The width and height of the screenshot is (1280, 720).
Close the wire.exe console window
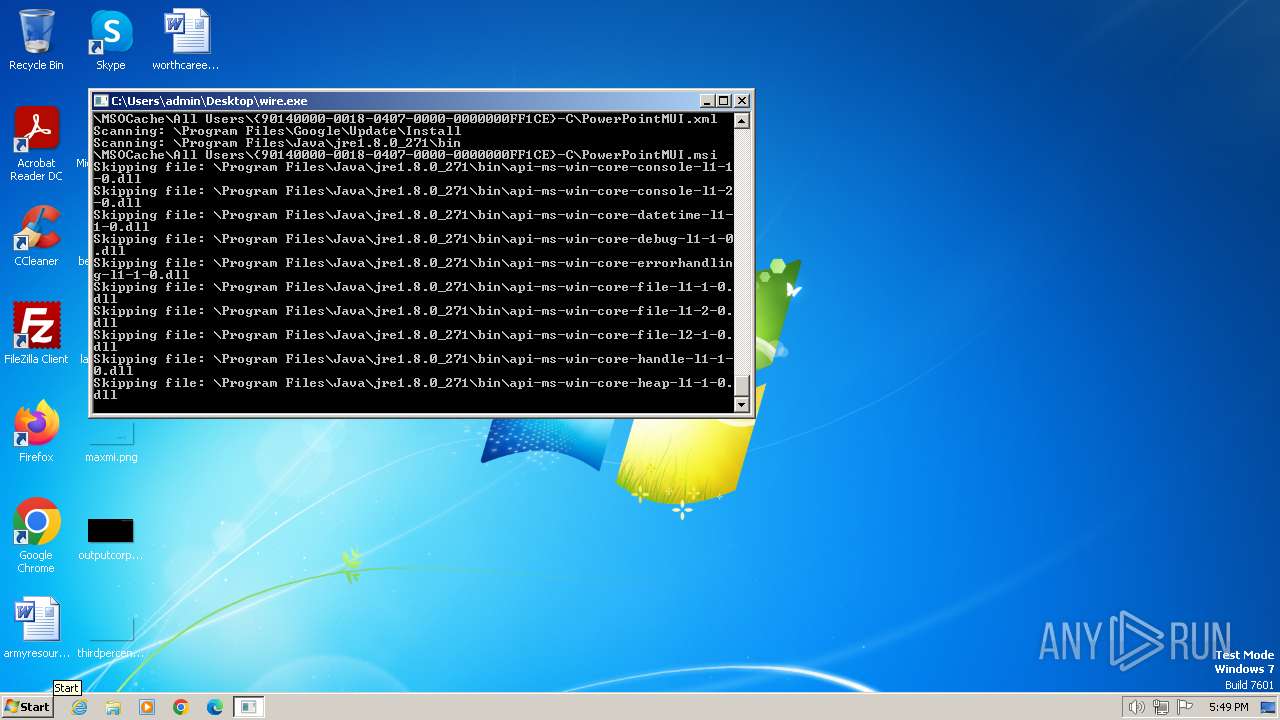[742, 101]
